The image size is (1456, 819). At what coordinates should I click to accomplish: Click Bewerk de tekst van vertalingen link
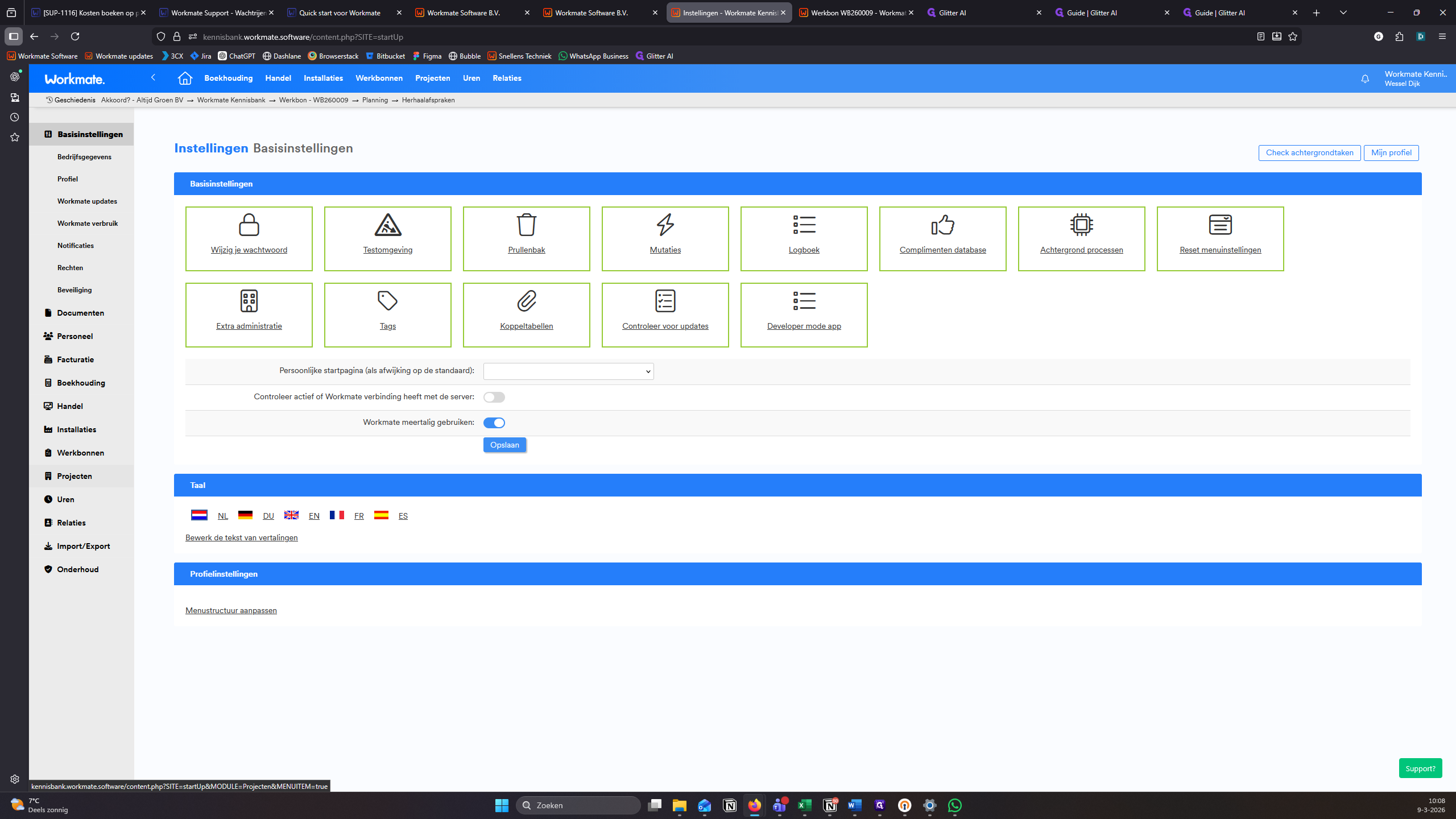241,537
